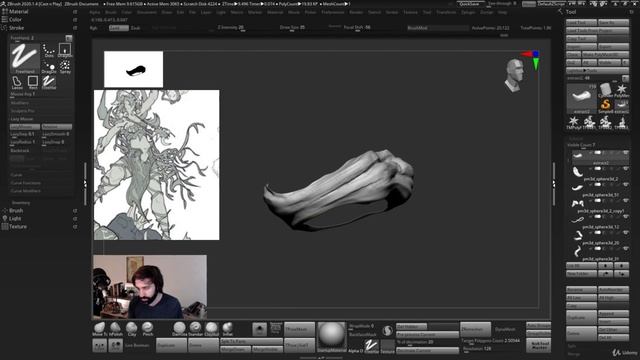Select the DamStandard brush

[x=179, y=329]
